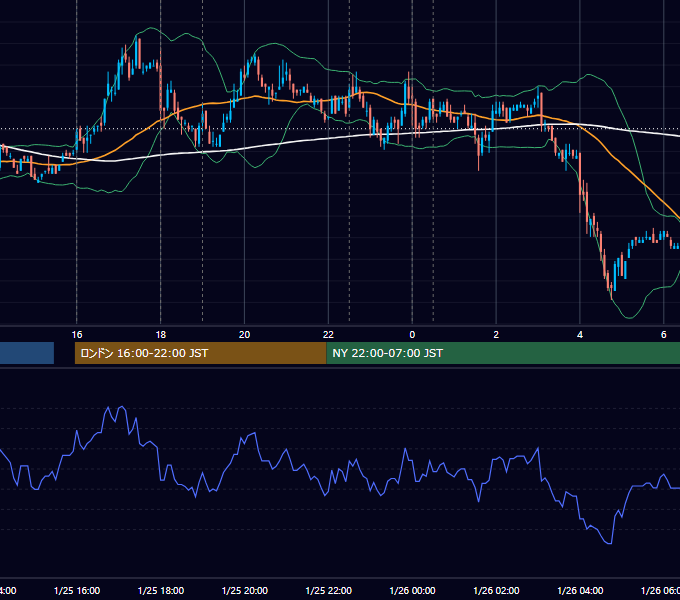Click the hour label 0 on the price chart axis

click(412, 335)
